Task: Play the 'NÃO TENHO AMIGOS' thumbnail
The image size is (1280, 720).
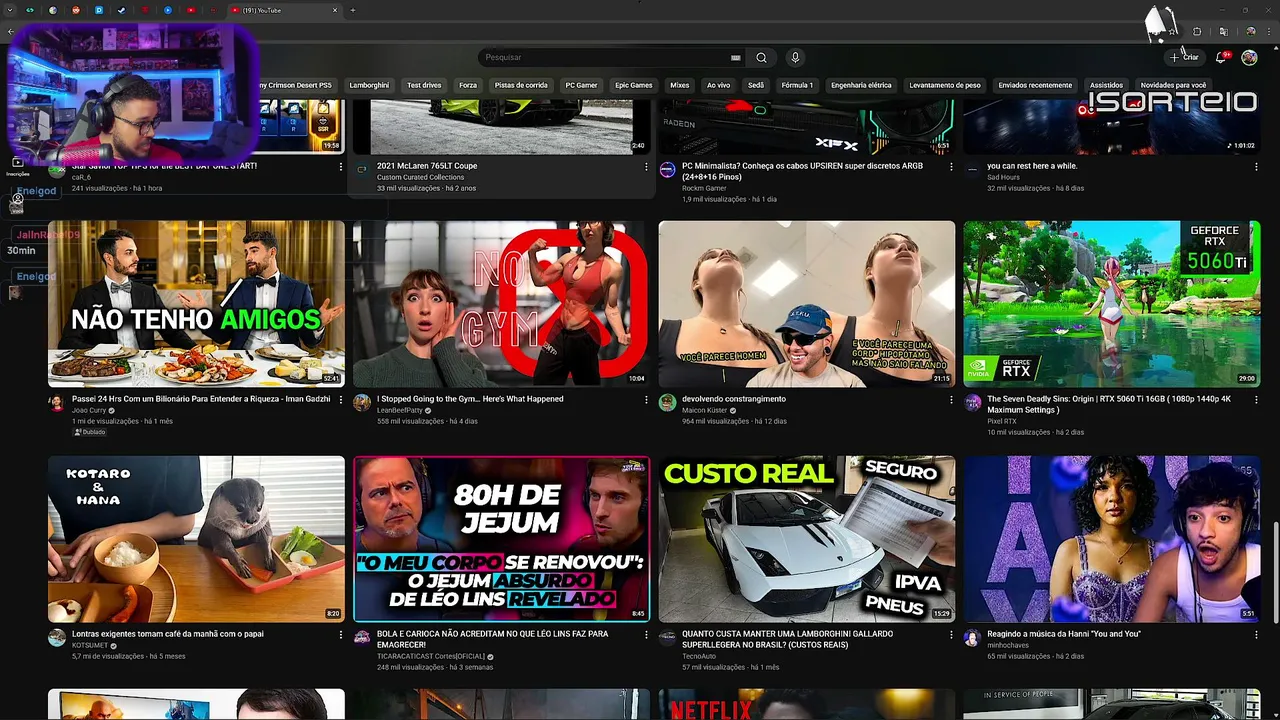Action: pyautogui.click(x=196, y=304)
